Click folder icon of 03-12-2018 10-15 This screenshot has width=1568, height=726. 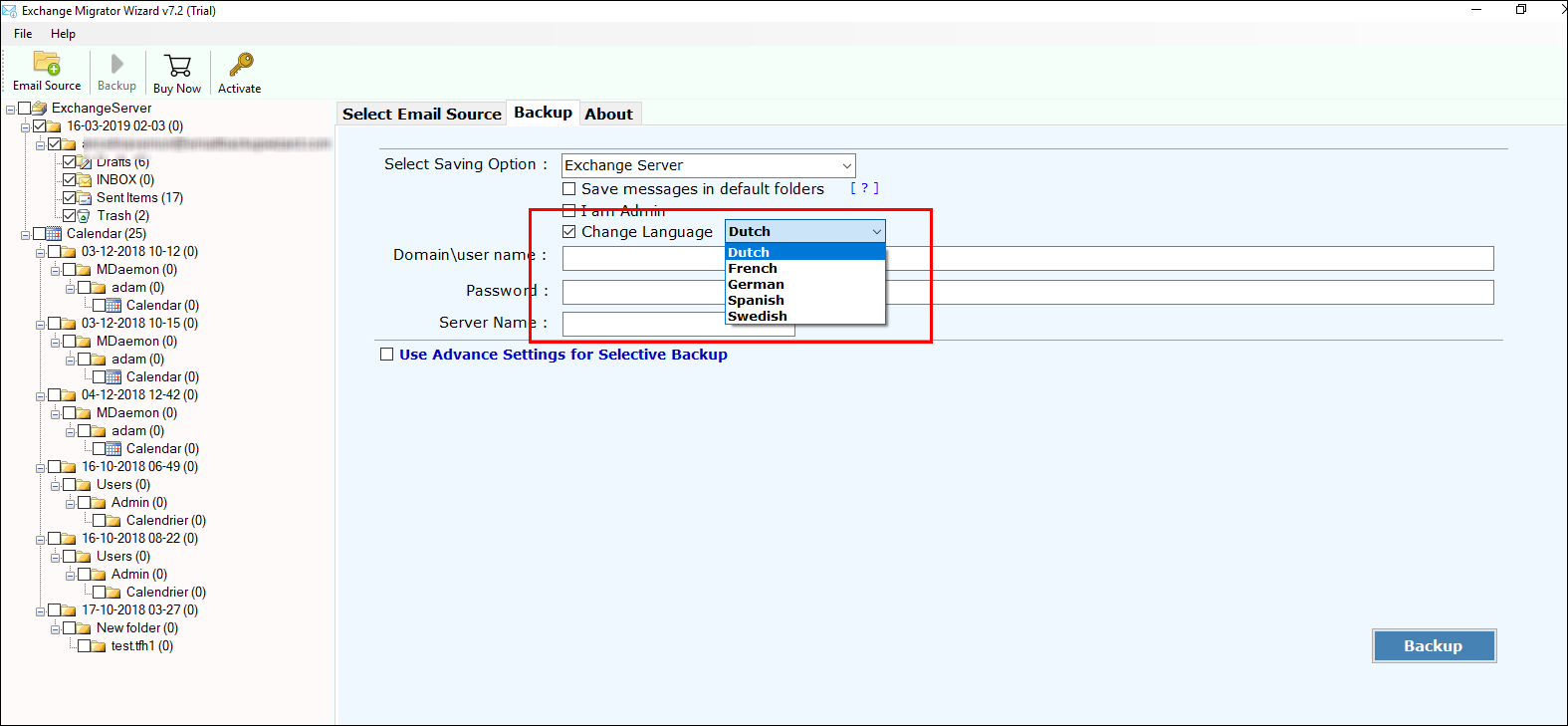(x=70, y=324)
